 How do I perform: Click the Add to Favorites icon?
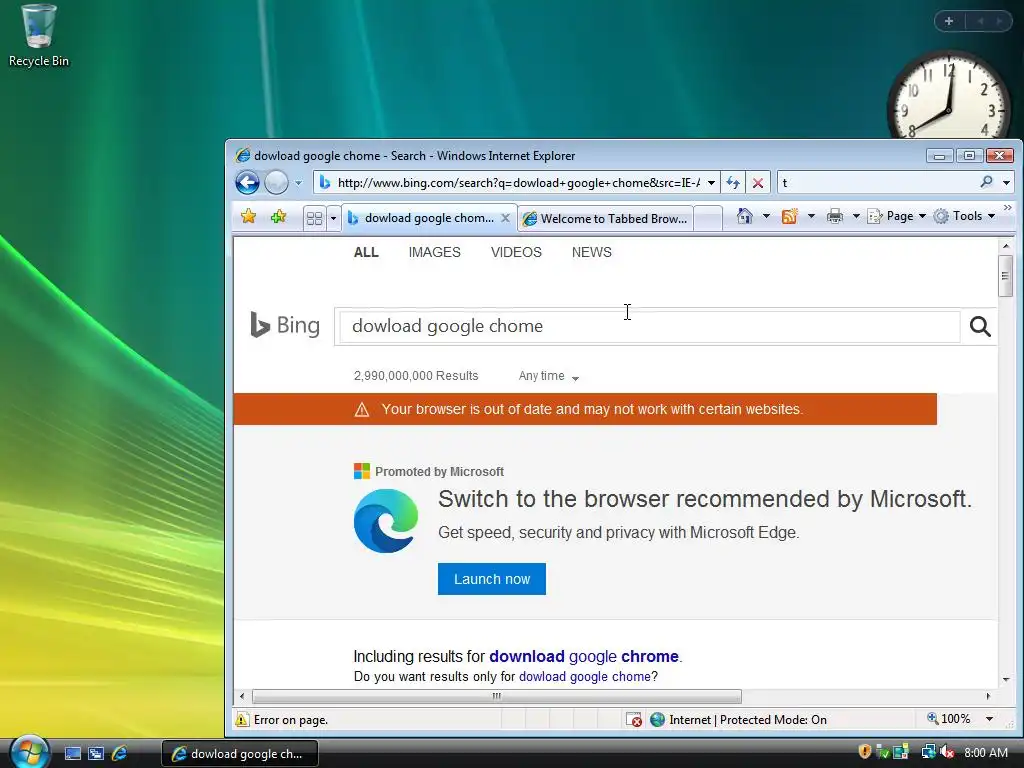coord(278,217)
